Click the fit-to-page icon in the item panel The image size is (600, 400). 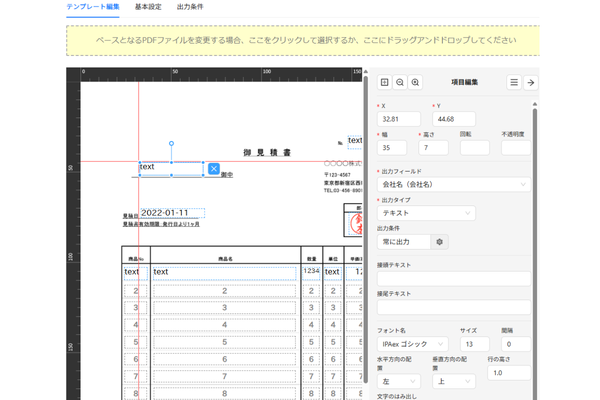pyautogui.click(x=385, y=83)
